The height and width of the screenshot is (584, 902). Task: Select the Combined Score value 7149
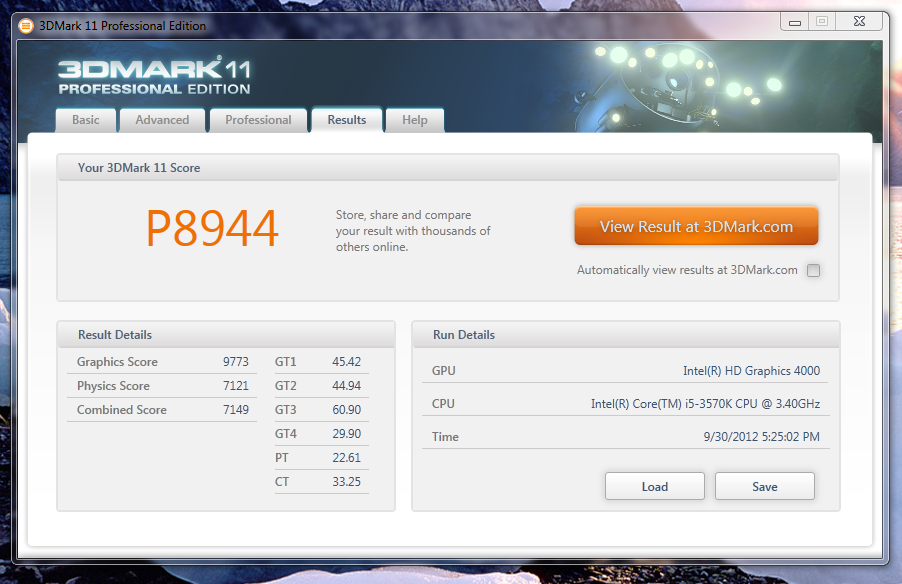point(236,410)
